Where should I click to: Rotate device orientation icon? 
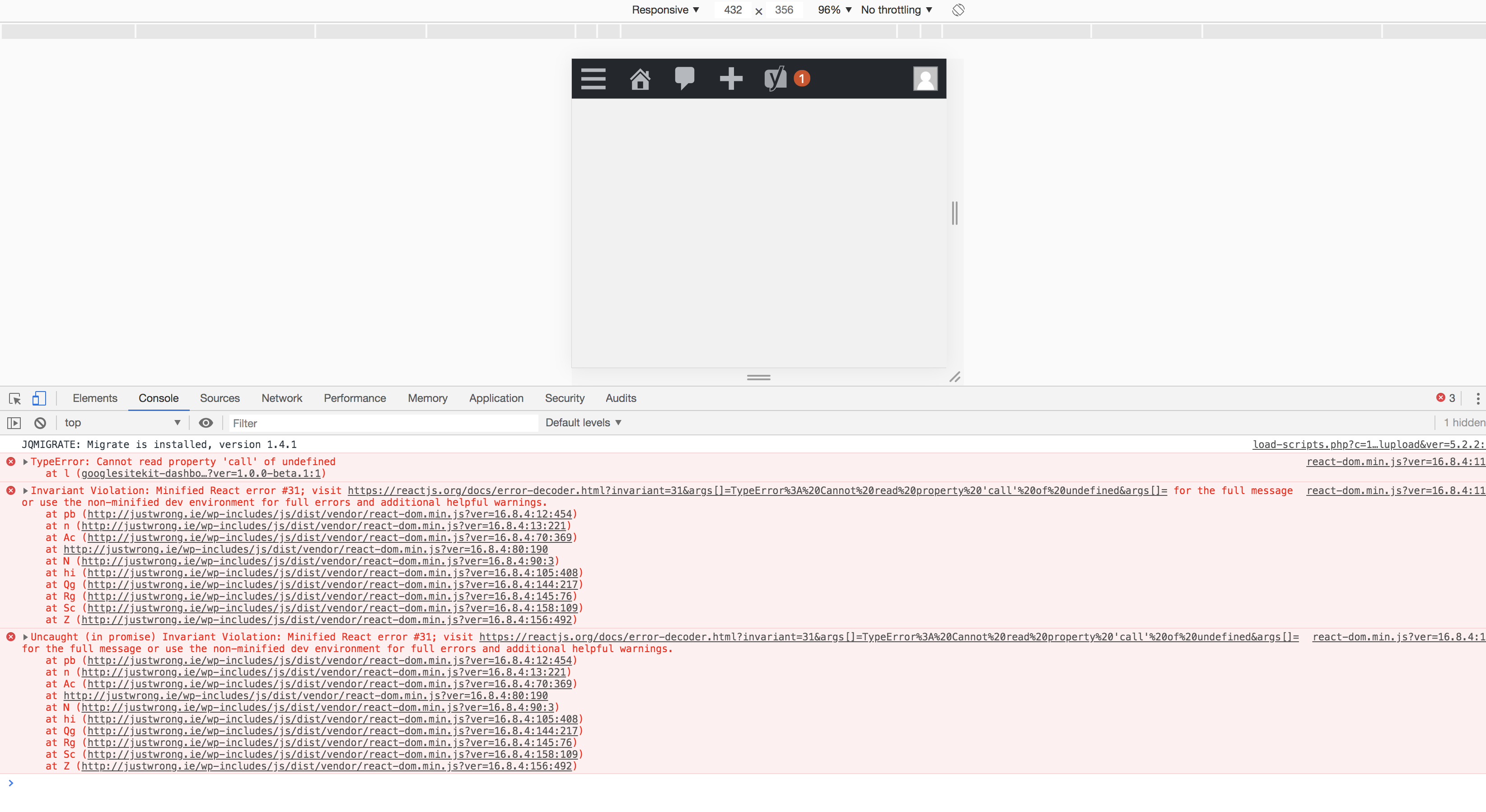tap(958, 10)
